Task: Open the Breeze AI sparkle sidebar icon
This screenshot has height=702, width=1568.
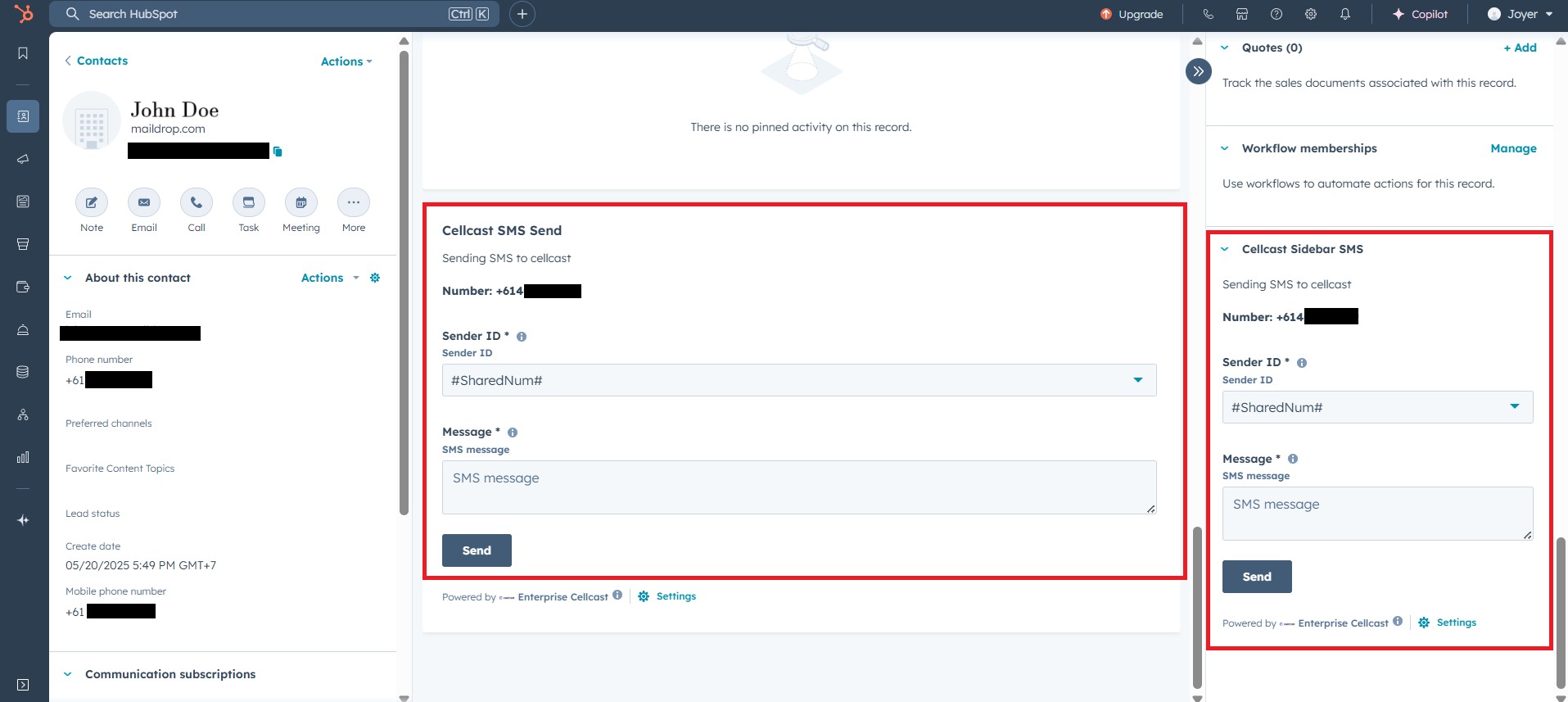Action: (x=23, y=520)
